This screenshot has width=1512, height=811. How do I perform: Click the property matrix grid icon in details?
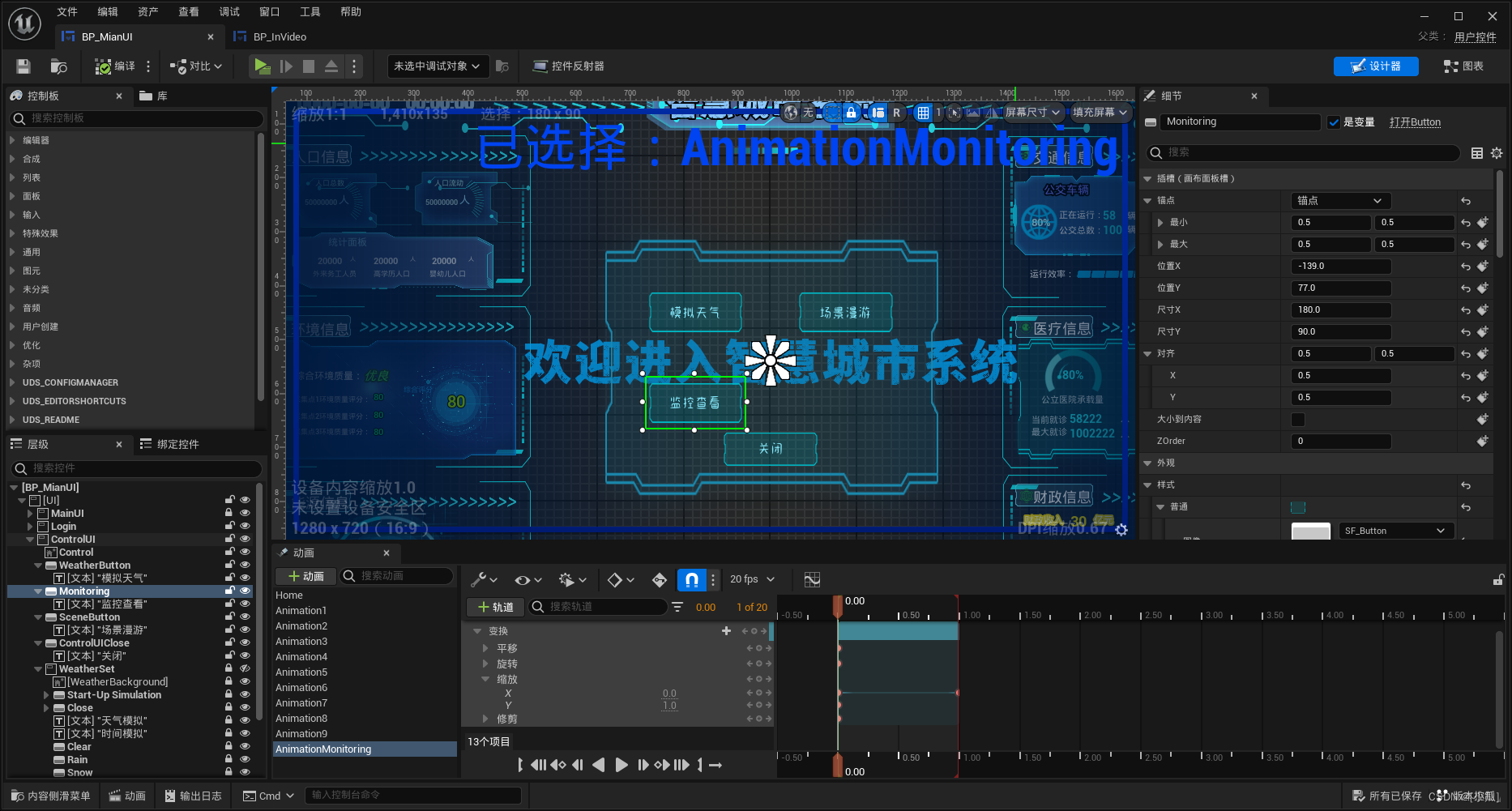[1477, 153]
